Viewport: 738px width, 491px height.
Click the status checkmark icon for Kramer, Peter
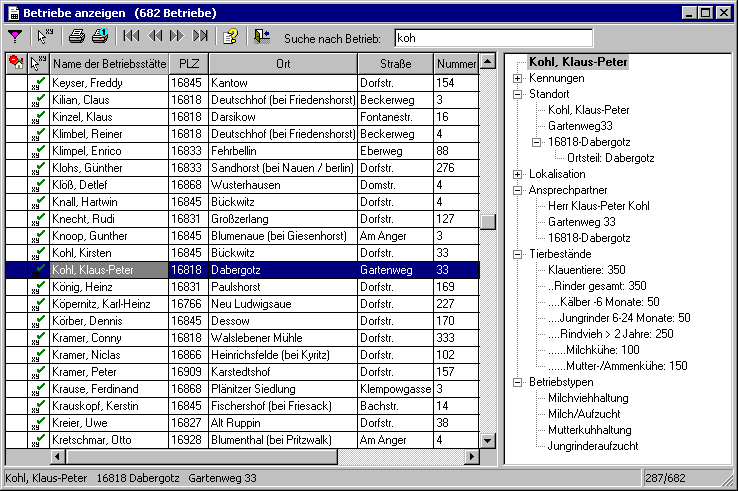click(x=39, y=372)
